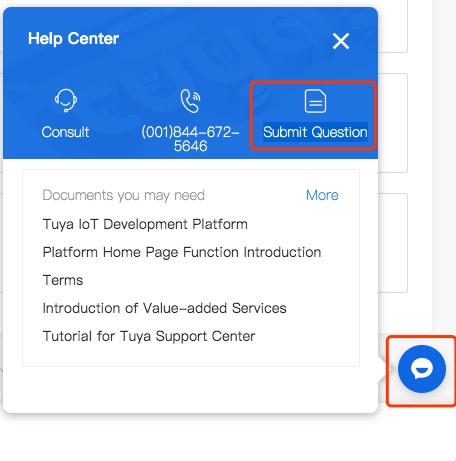The image size is (456, 461).
Task: Close the Help Center popup with X
Action: click(341, 41)
